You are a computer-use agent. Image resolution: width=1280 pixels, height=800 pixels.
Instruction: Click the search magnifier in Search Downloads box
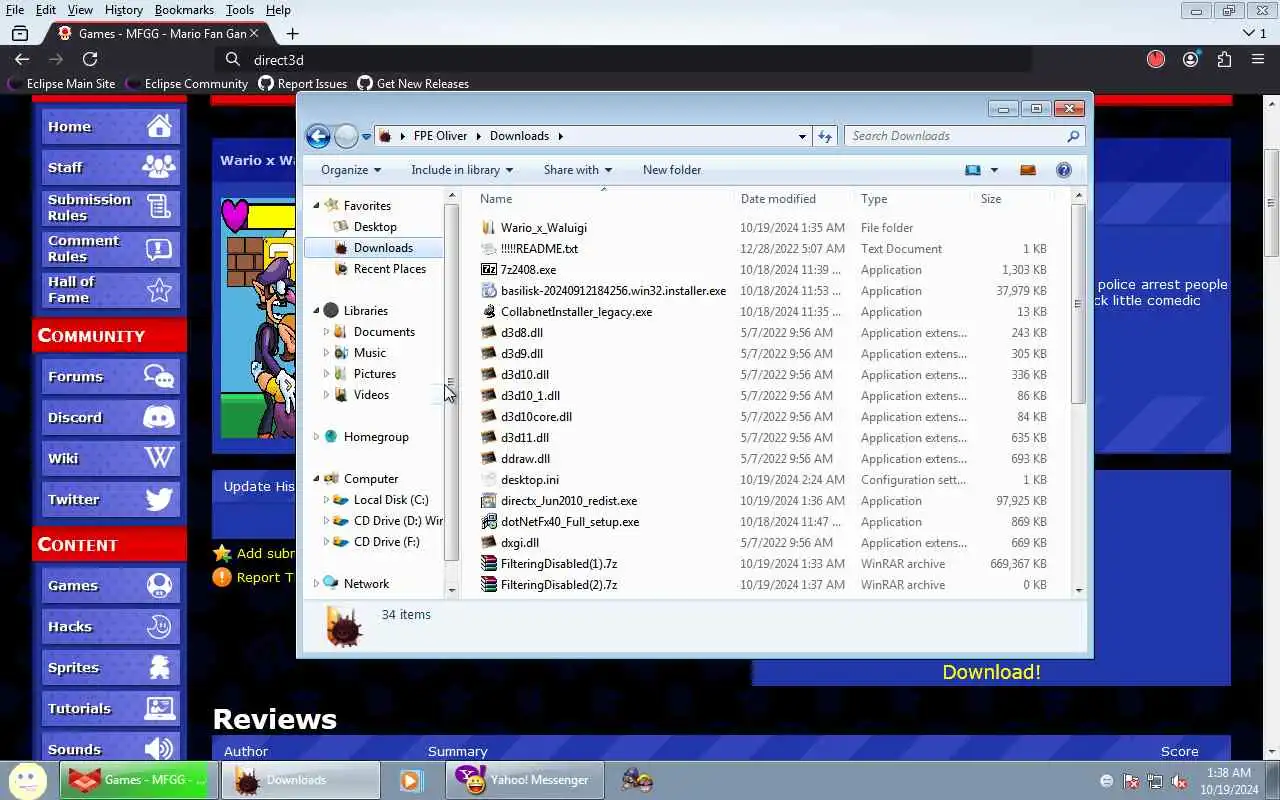point(1073,136)
